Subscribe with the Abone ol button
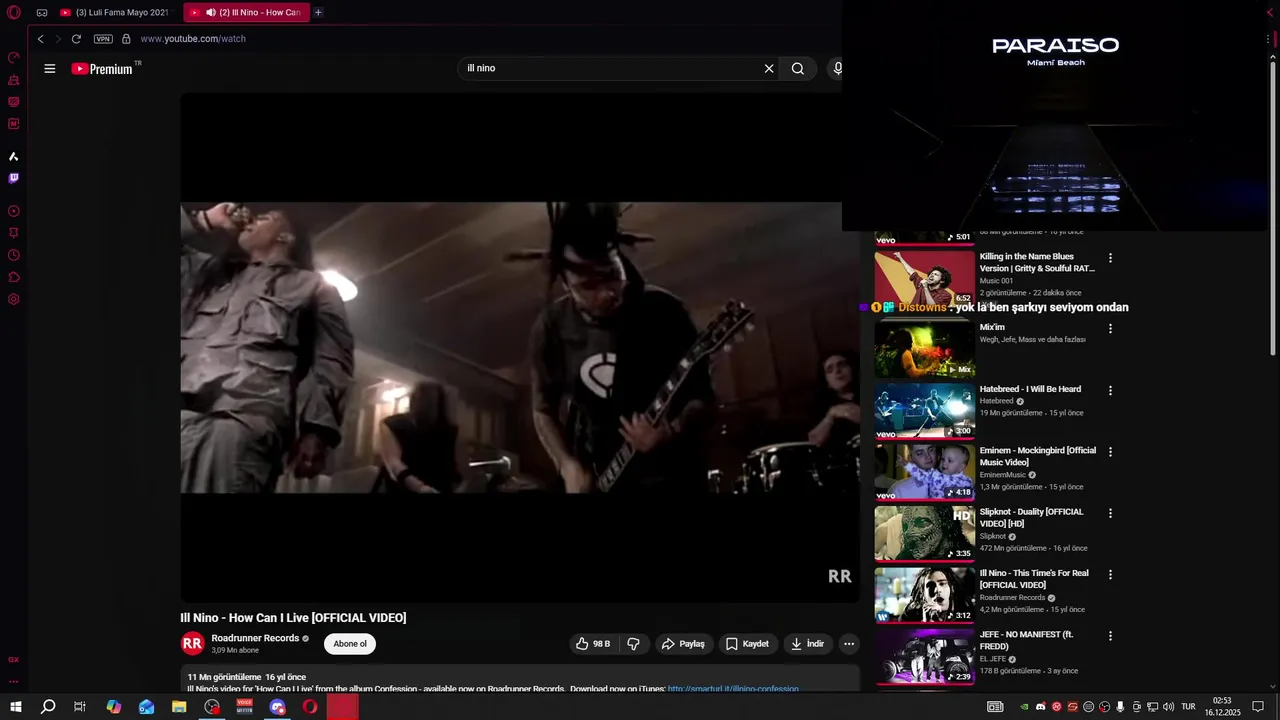Screen dimensions: 1280x720 pyautogui.click(x=350, y=644)
